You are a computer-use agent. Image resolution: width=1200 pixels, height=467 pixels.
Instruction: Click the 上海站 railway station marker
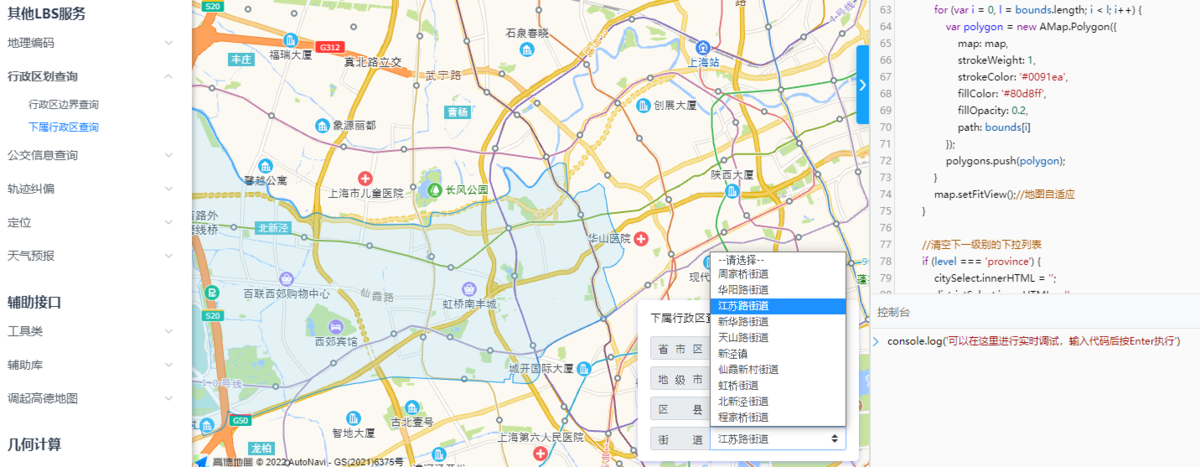pos(703,46)
